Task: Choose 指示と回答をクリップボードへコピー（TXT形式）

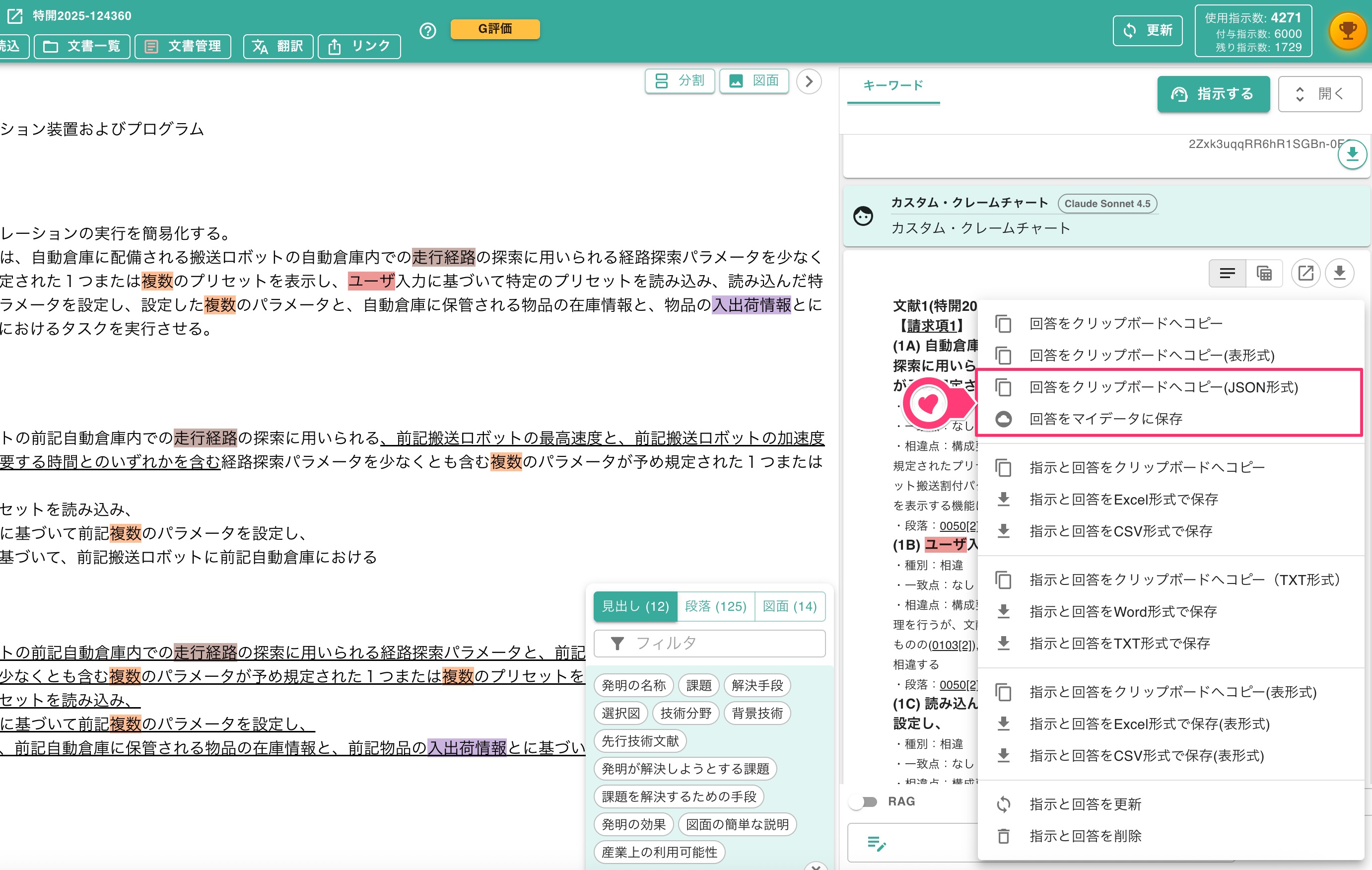Action: point(1170,580)
